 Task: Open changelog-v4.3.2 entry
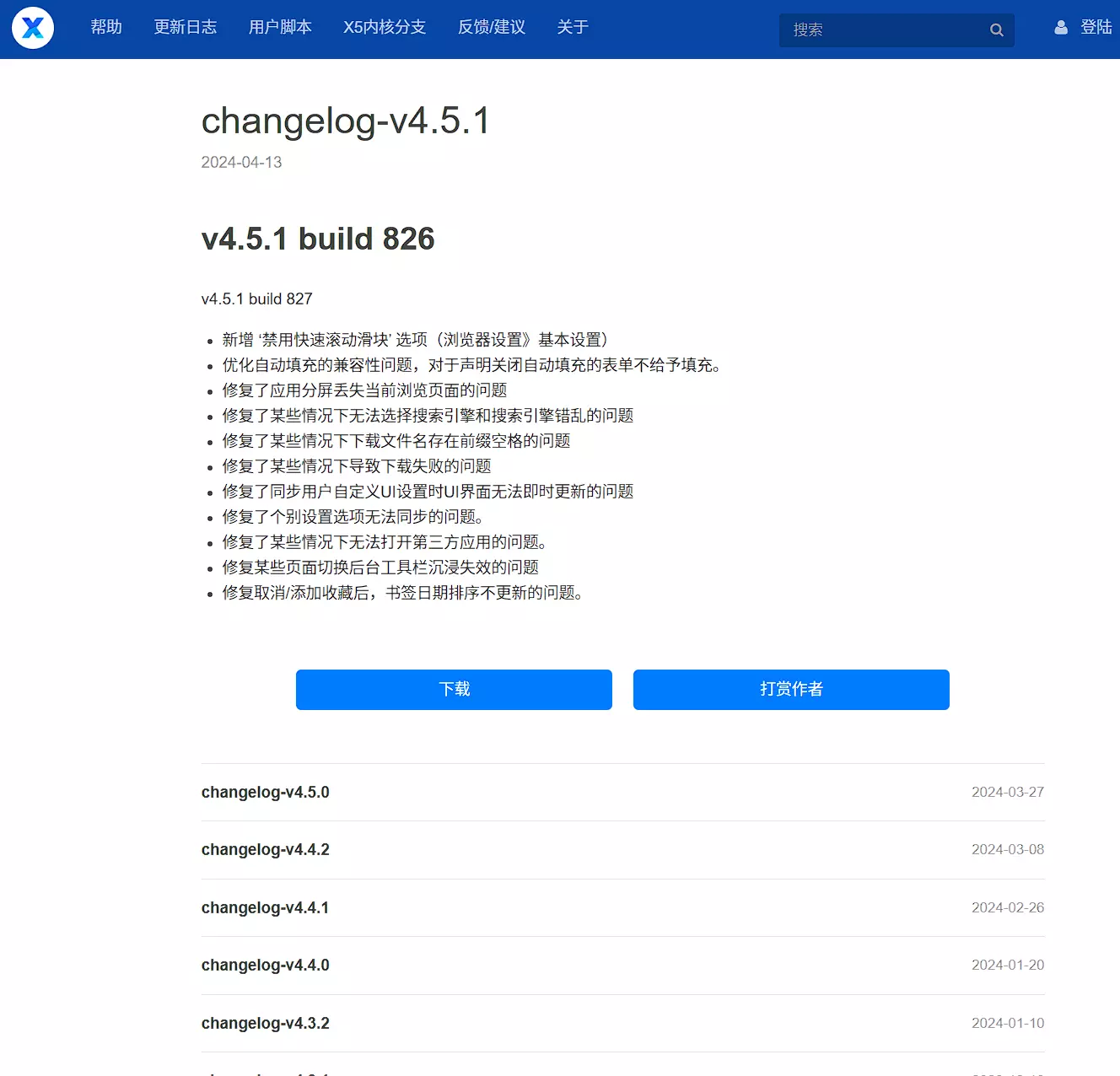(266, 1024)
